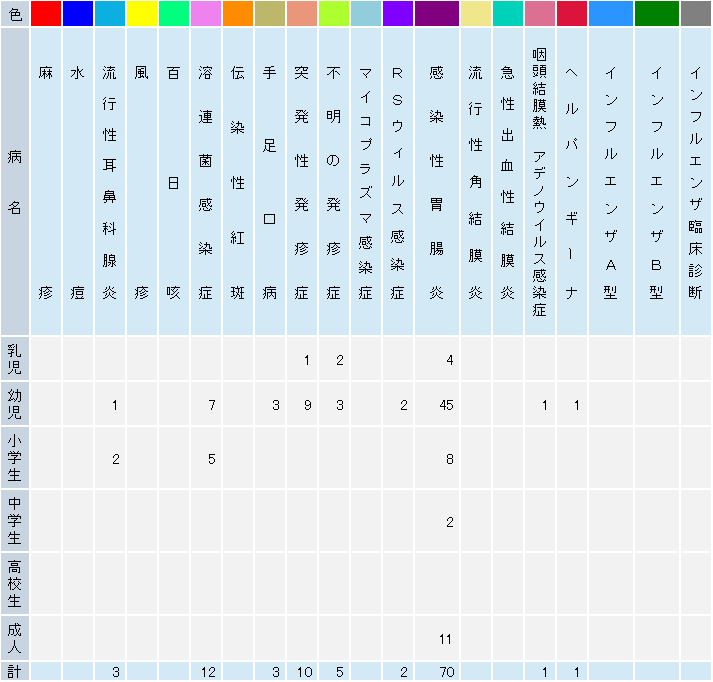Viewport: 713px width, 682px height.
Task: Click the value 45 in 幼児 row
Action: click(447, 405)
